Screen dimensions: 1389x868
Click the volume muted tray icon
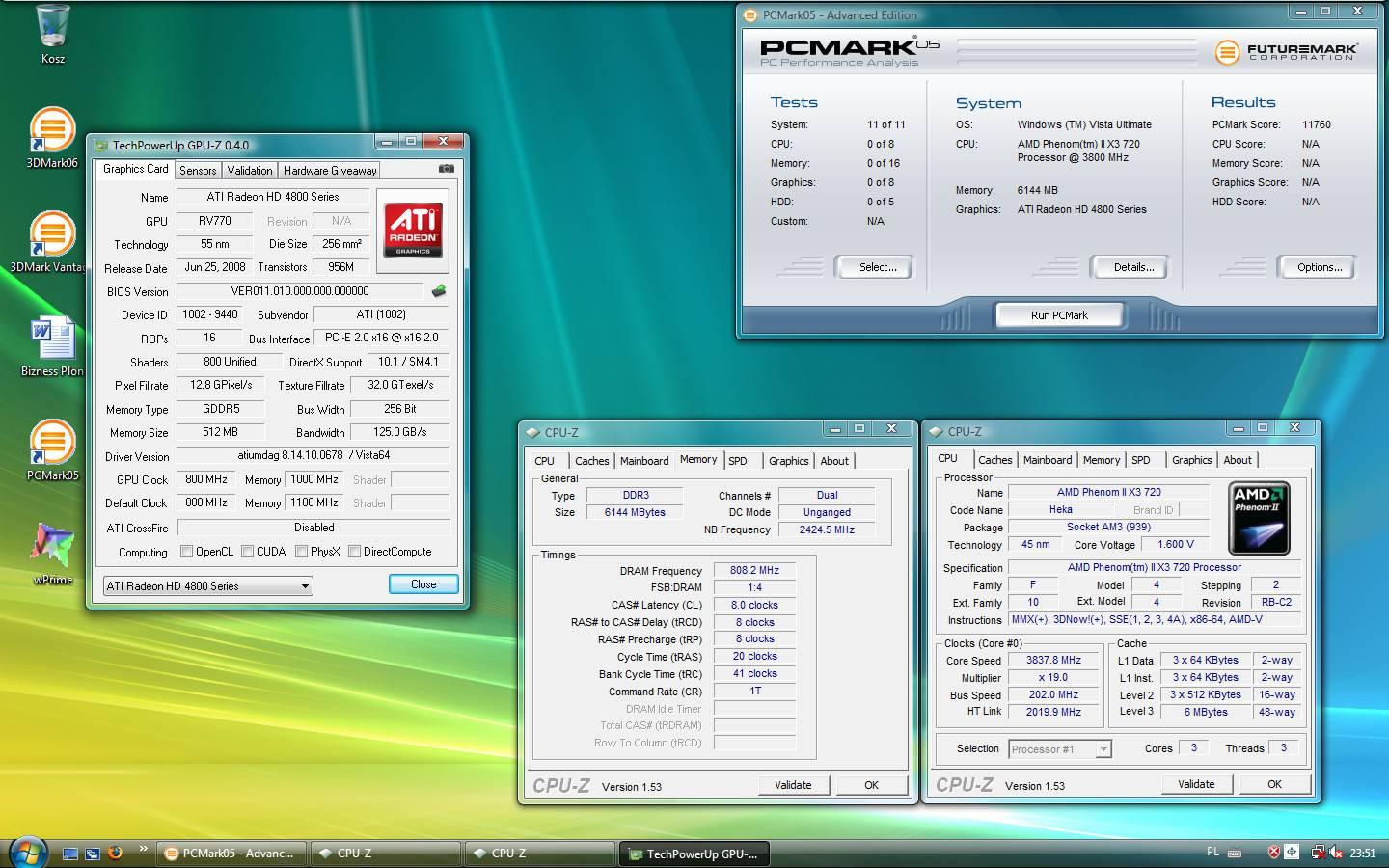1336,853
